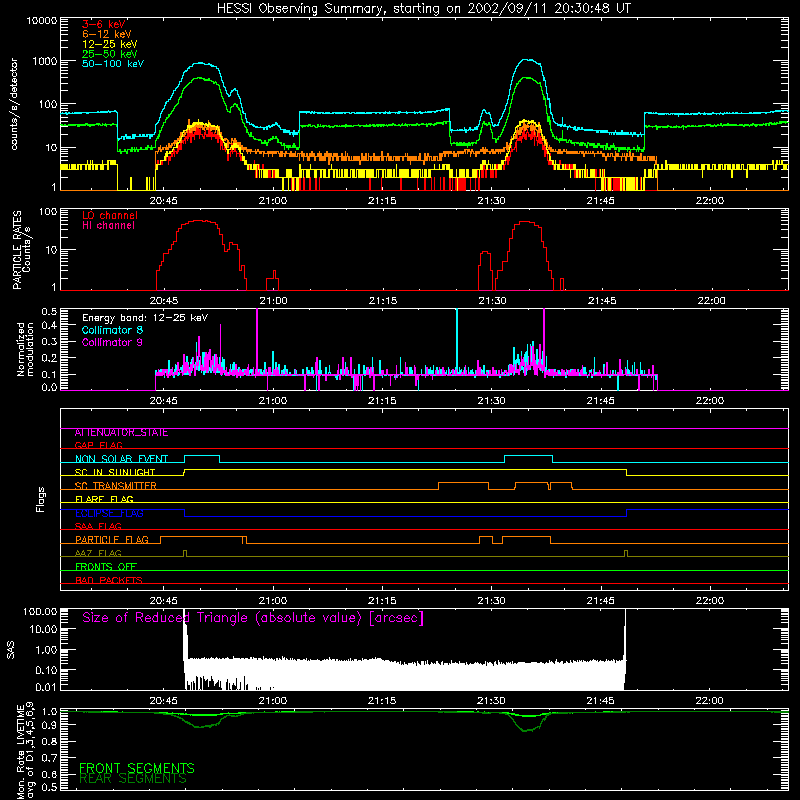Click the '21:00' time label under the modulation panel
This screenshot has height=800, width=800.
[x=273, y=401]
